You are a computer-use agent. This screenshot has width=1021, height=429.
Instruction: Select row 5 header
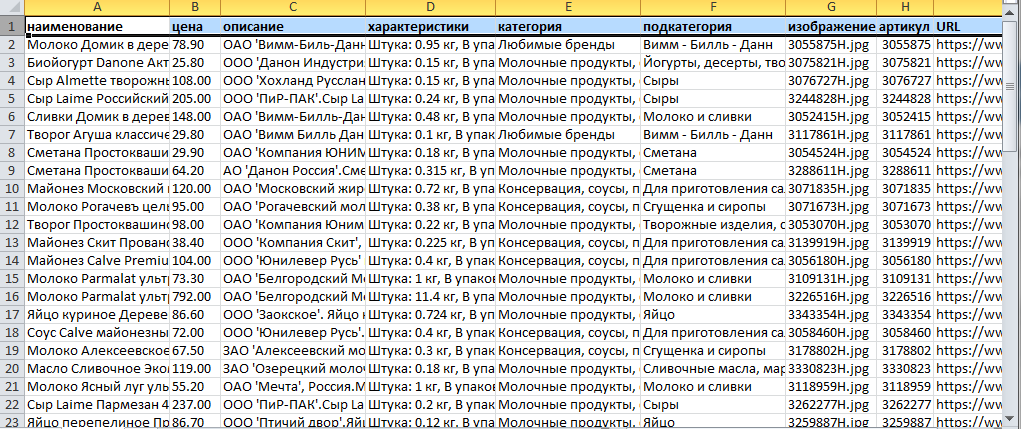tap(12, 99)
